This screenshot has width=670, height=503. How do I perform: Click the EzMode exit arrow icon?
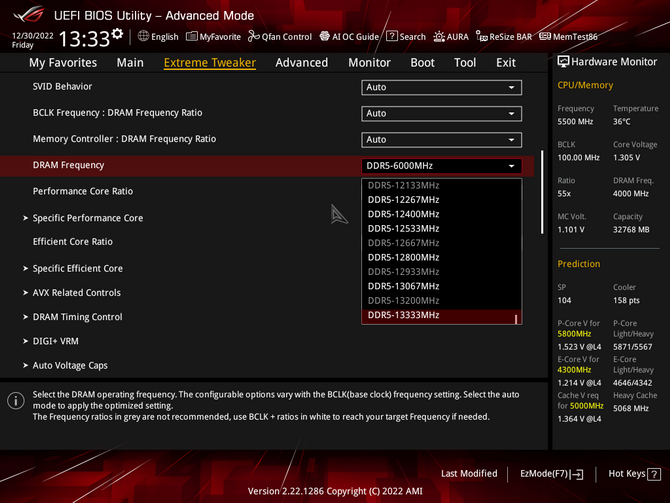[x=576, y=474]
